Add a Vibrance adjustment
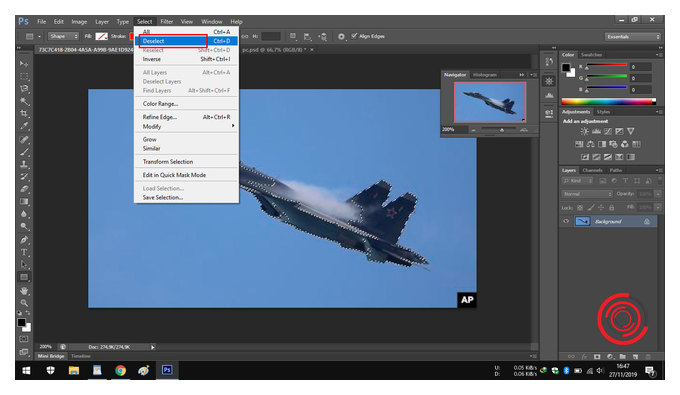This screenshot has width=680, height=395. click(x=631, y=131)
